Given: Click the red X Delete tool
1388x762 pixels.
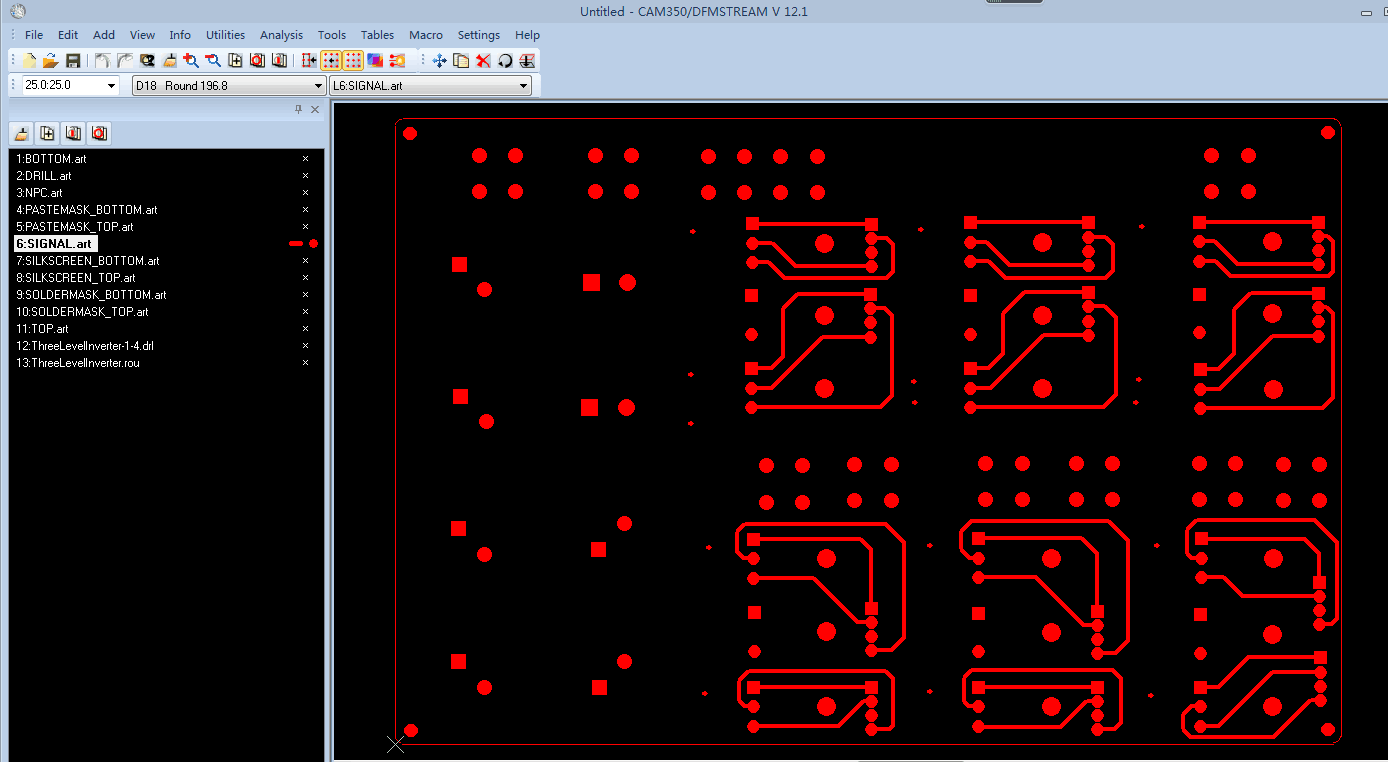Looking at the screenshot, I should 483,61.
